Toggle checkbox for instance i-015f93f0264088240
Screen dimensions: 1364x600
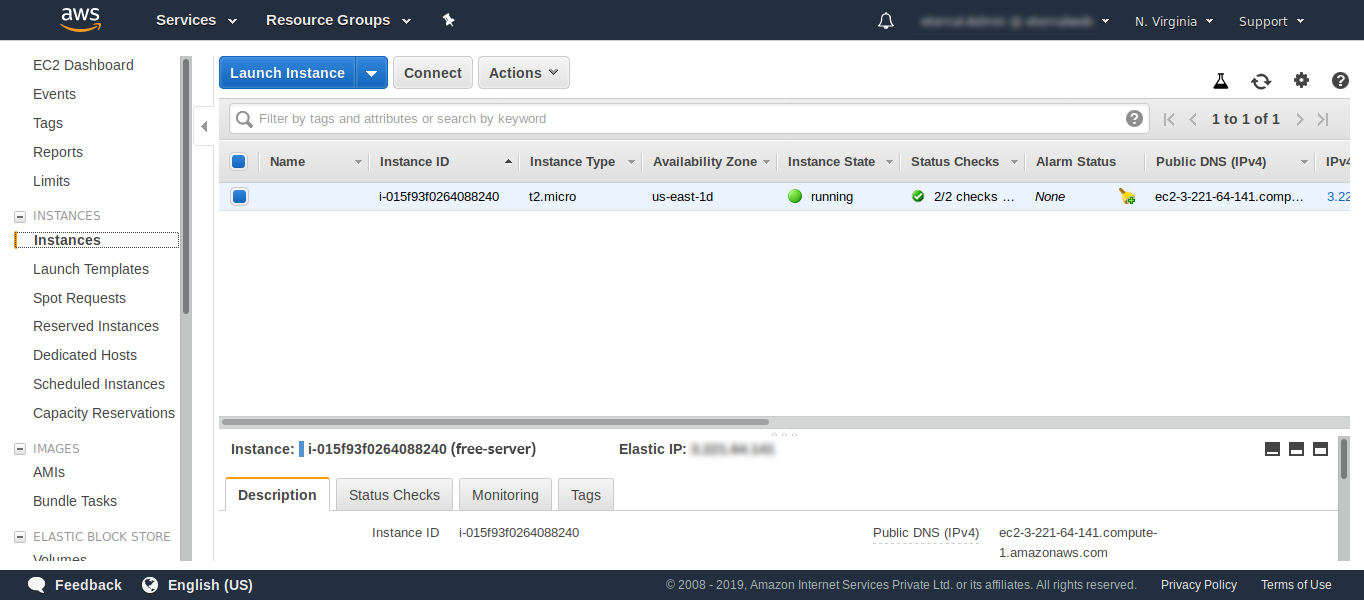239,197
